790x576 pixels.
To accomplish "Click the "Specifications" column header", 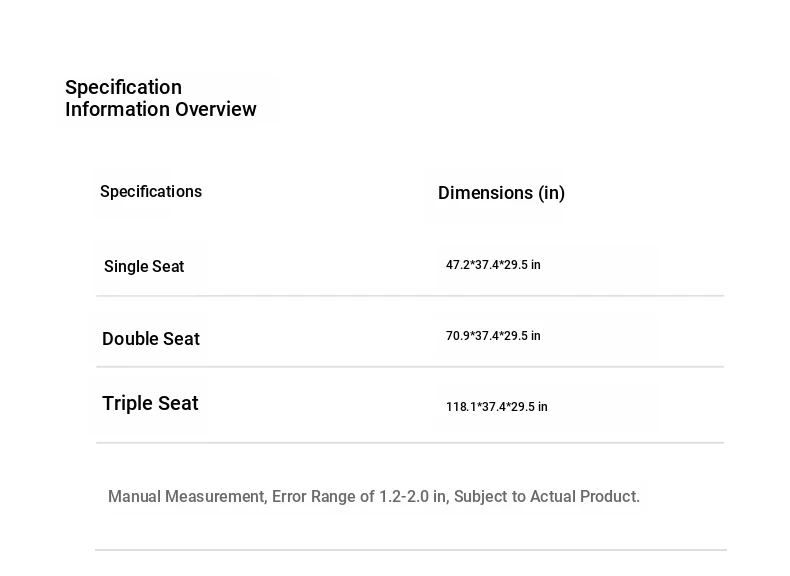I will coord(151,192).
